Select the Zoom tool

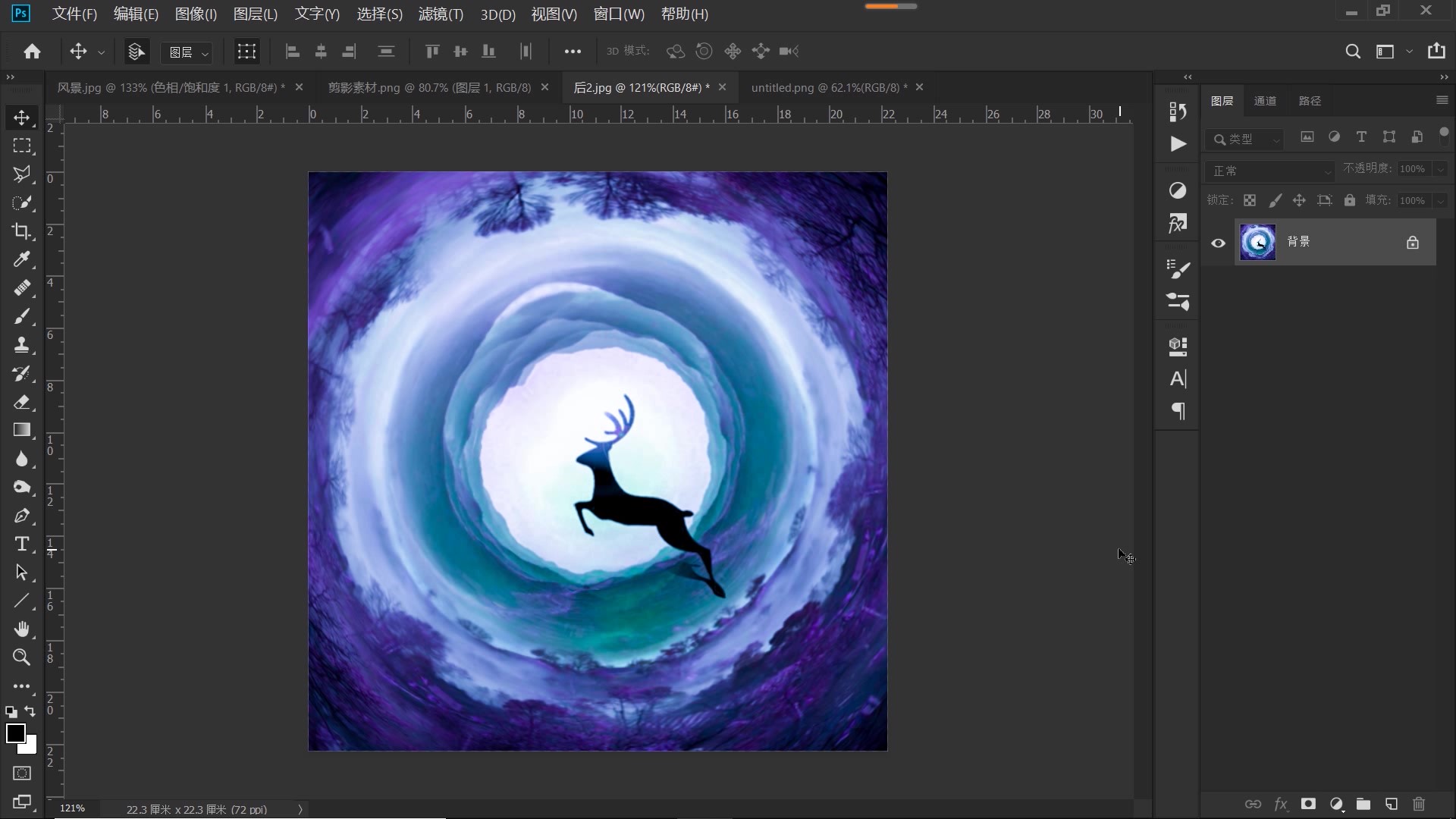point(21,657)
